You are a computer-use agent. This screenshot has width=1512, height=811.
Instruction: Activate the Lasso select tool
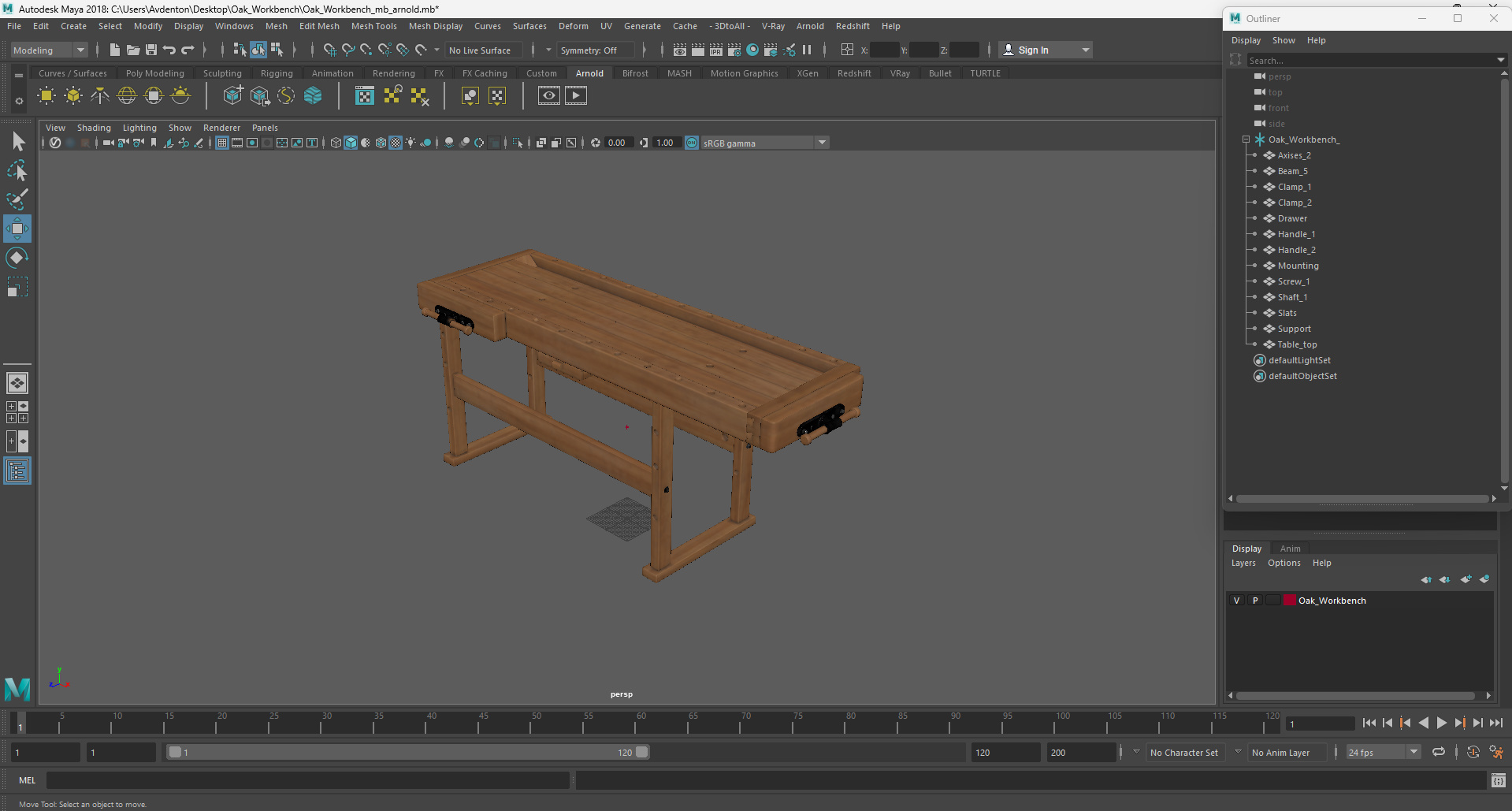click(17, 170)
